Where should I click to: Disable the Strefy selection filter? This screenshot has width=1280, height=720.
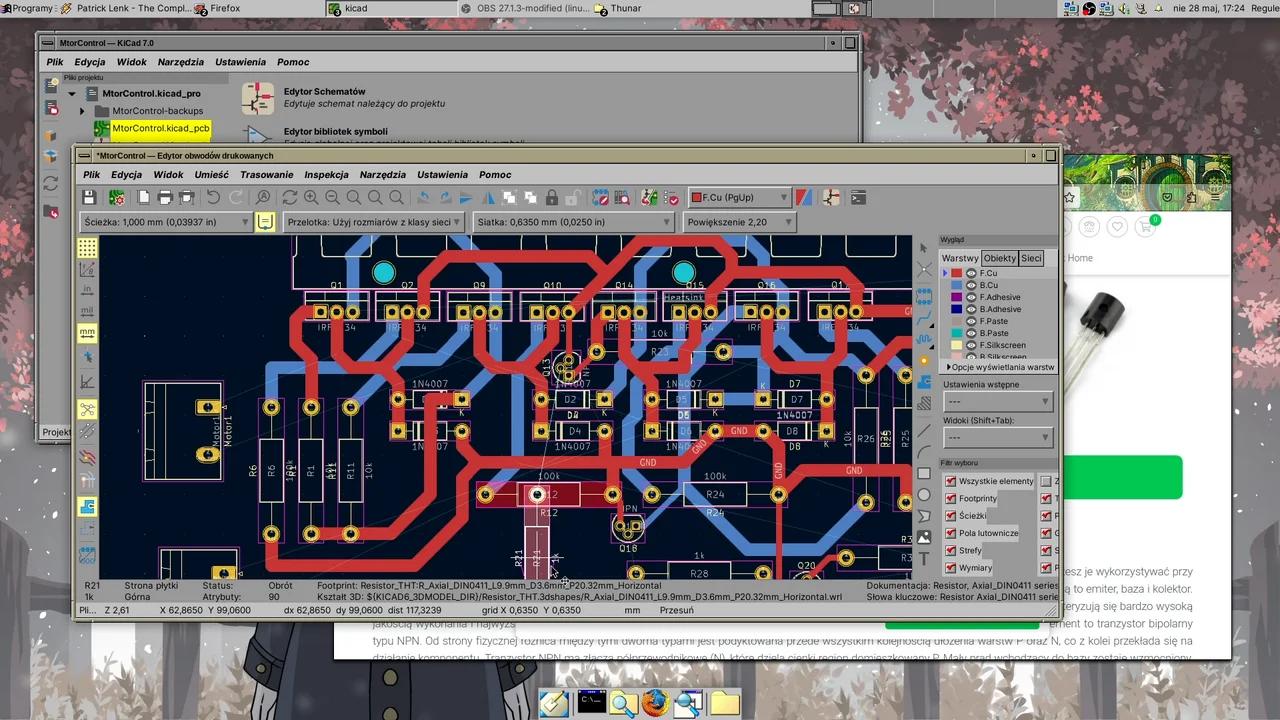pyautogui.click(x=951, y=550)
